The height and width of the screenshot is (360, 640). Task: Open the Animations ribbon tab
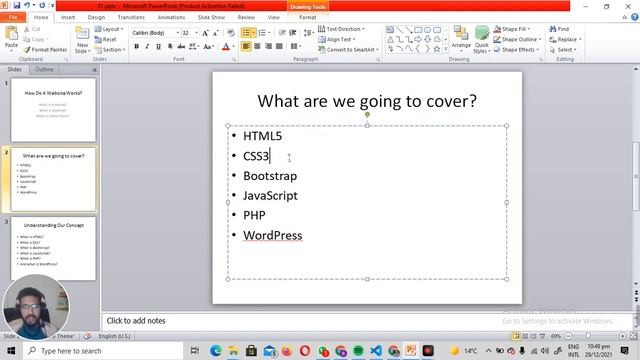point(171,18)
